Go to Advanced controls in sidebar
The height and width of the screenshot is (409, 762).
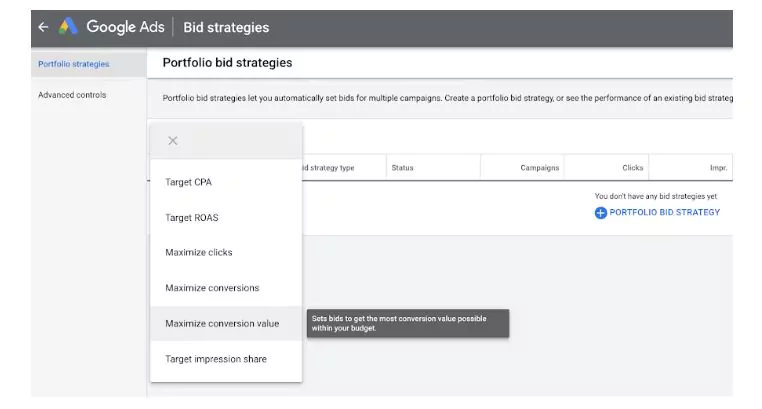[71, 95]
